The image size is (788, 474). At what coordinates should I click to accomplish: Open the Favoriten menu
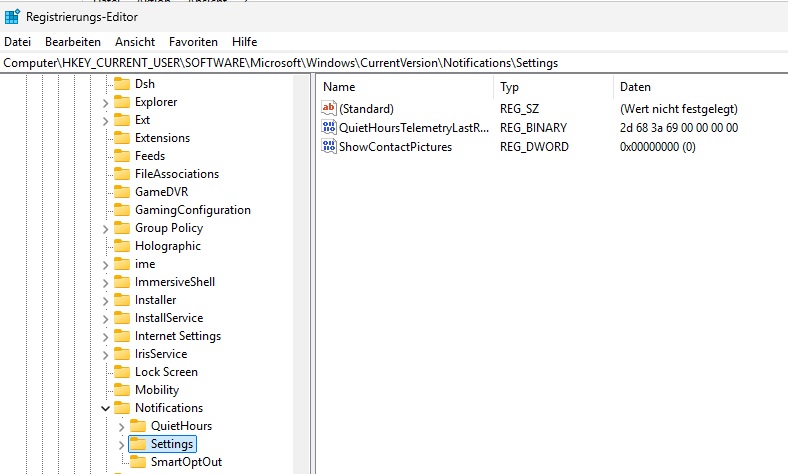coord(193,42)
